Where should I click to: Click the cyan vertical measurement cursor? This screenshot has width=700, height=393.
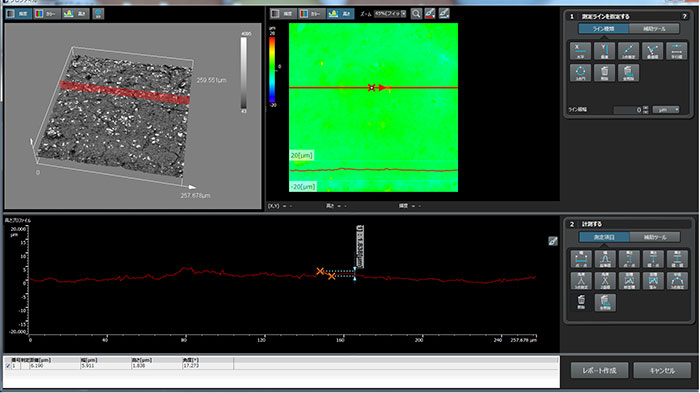tap(355, 274)
